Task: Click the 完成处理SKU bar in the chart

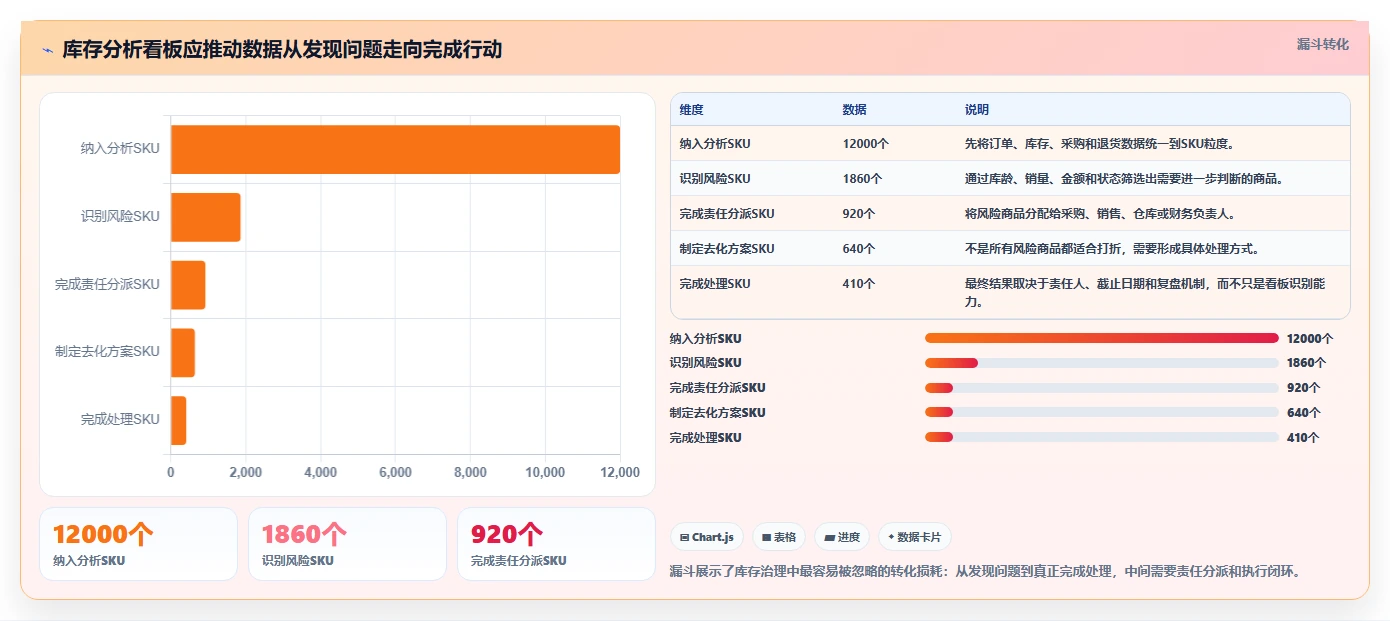Action: pos(179,420)
